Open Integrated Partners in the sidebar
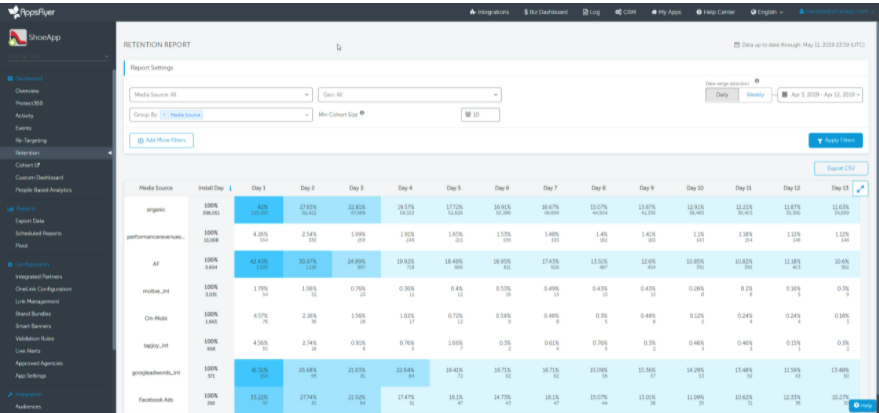Screen dimensions: 879x413 pyautogui.click(x=39, y=276)
